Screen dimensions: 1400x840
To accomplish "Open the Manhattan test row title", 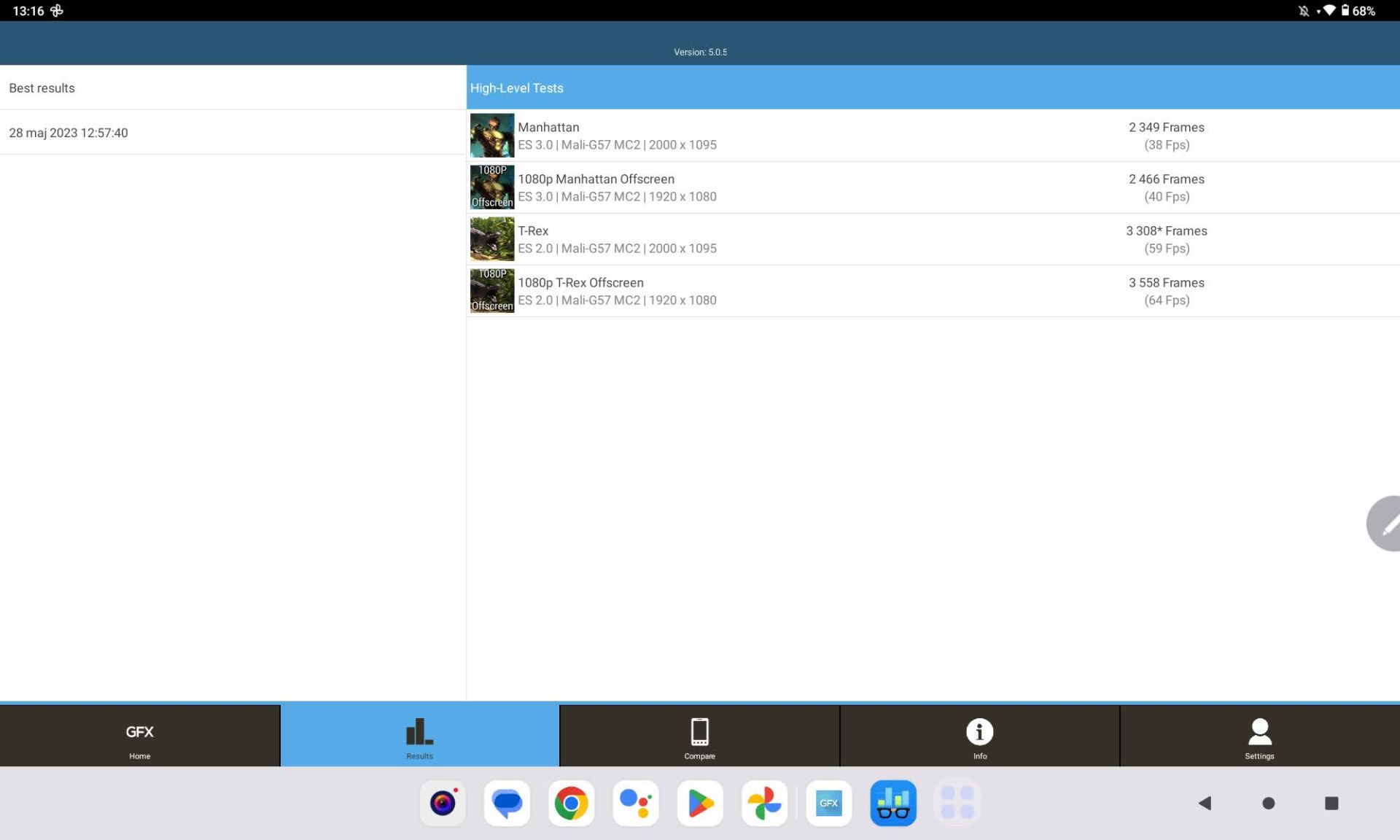I will [548, 127].
